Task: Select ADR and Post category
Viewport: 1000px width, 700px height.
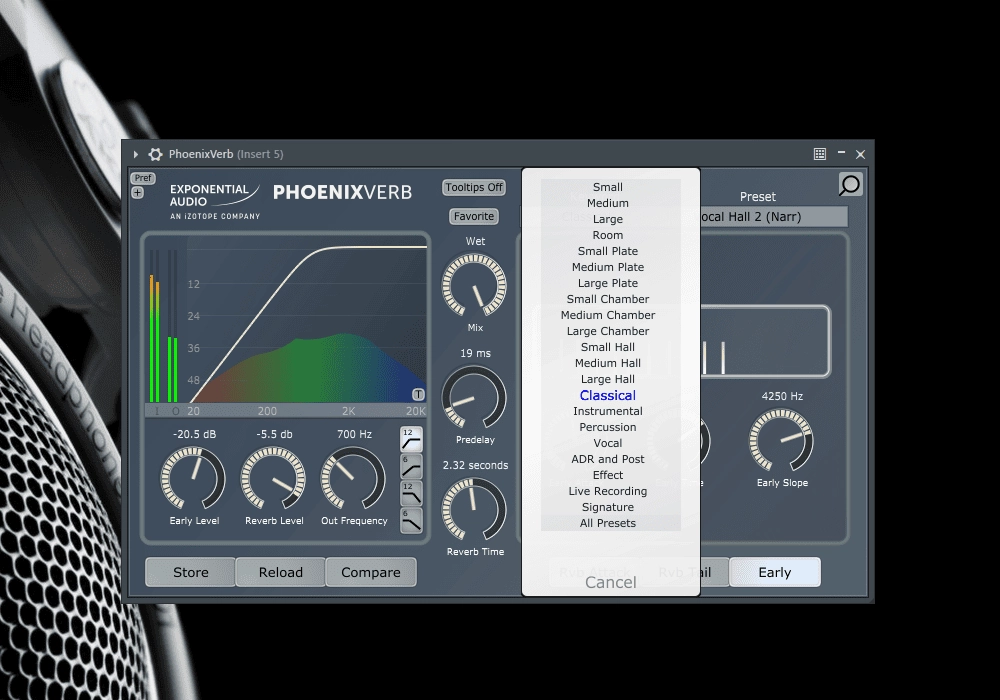Action: click(x=608, y=459)
